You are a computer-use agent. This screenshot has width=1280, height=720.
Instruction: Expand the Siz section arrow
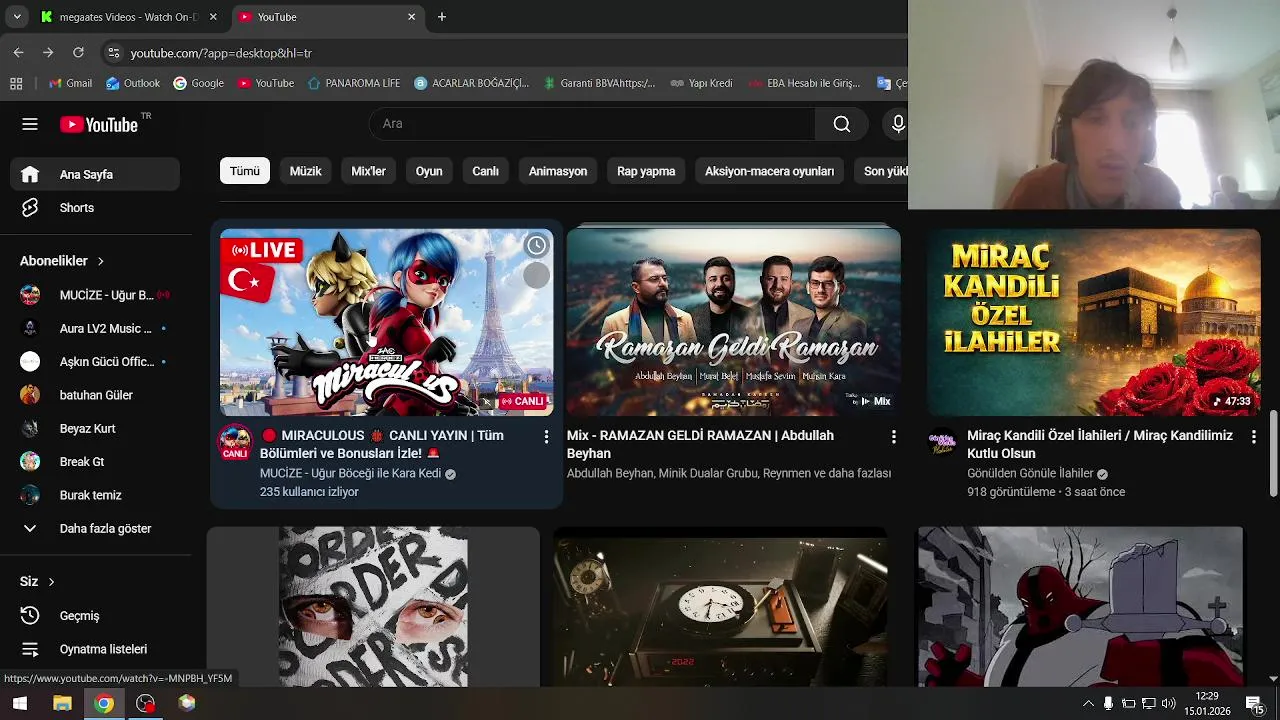coord(51,582)
